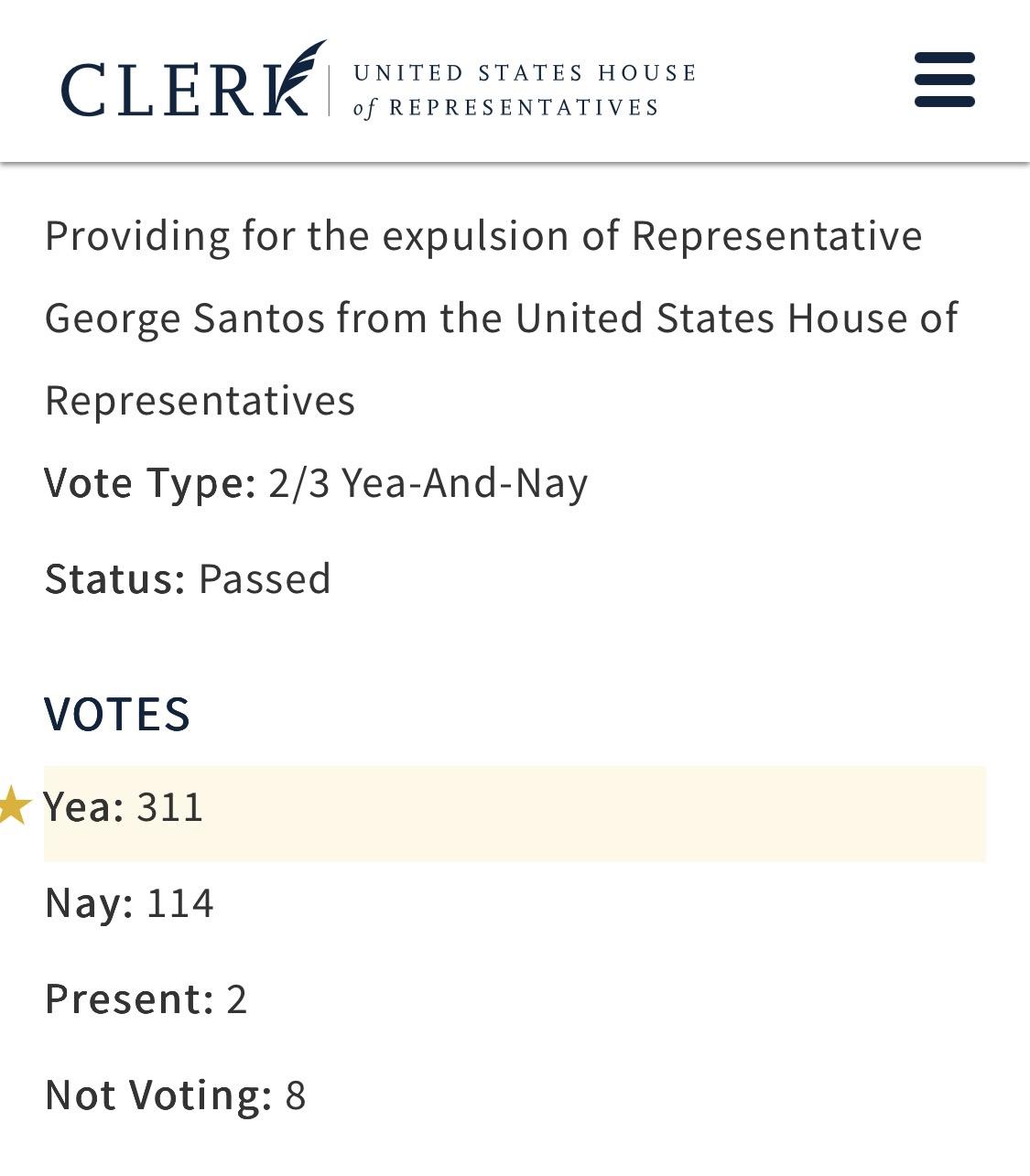Click the 114 Nay vote count
Viewport: 1030px width, 1176px height.
pyautogui.click(x=179, y=903)
